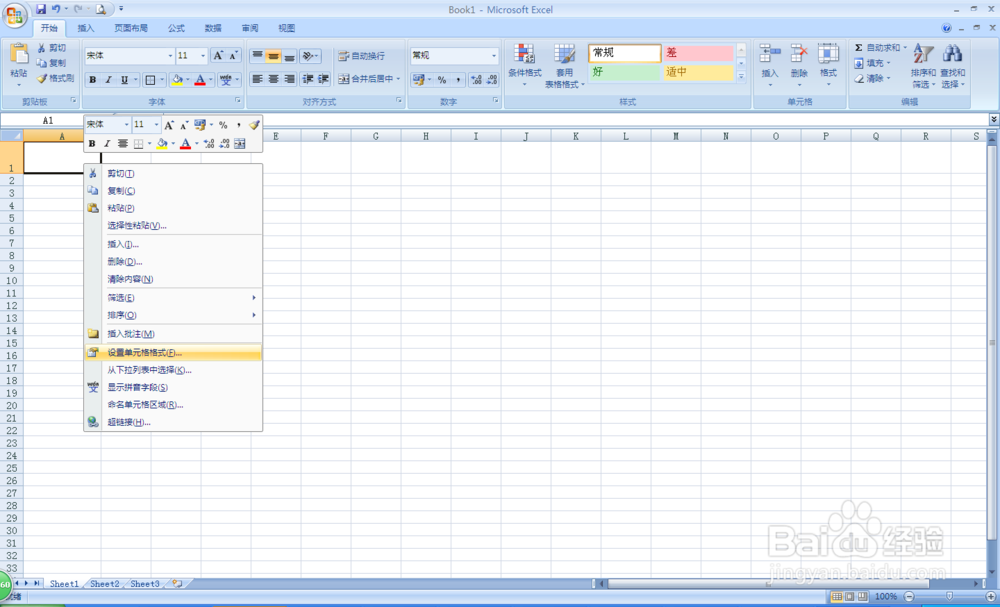Click the large Paste (粘贴) clipboard icon
This screenshot has width=1000, height=607.
pyautogui.click(x=19, y=55)
